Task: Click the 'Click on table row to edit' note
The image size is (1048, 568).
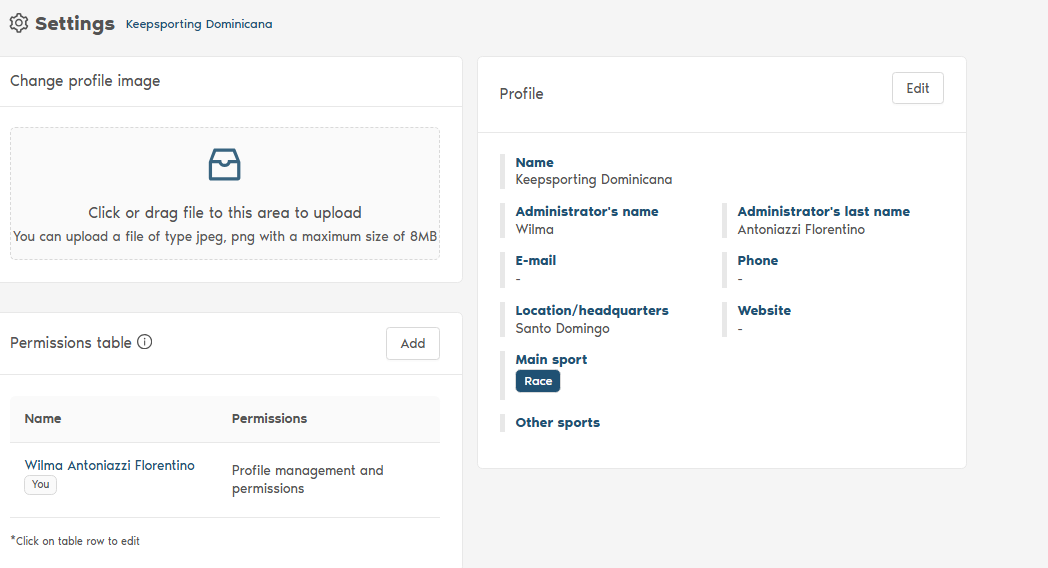Action: click(75, 541)
